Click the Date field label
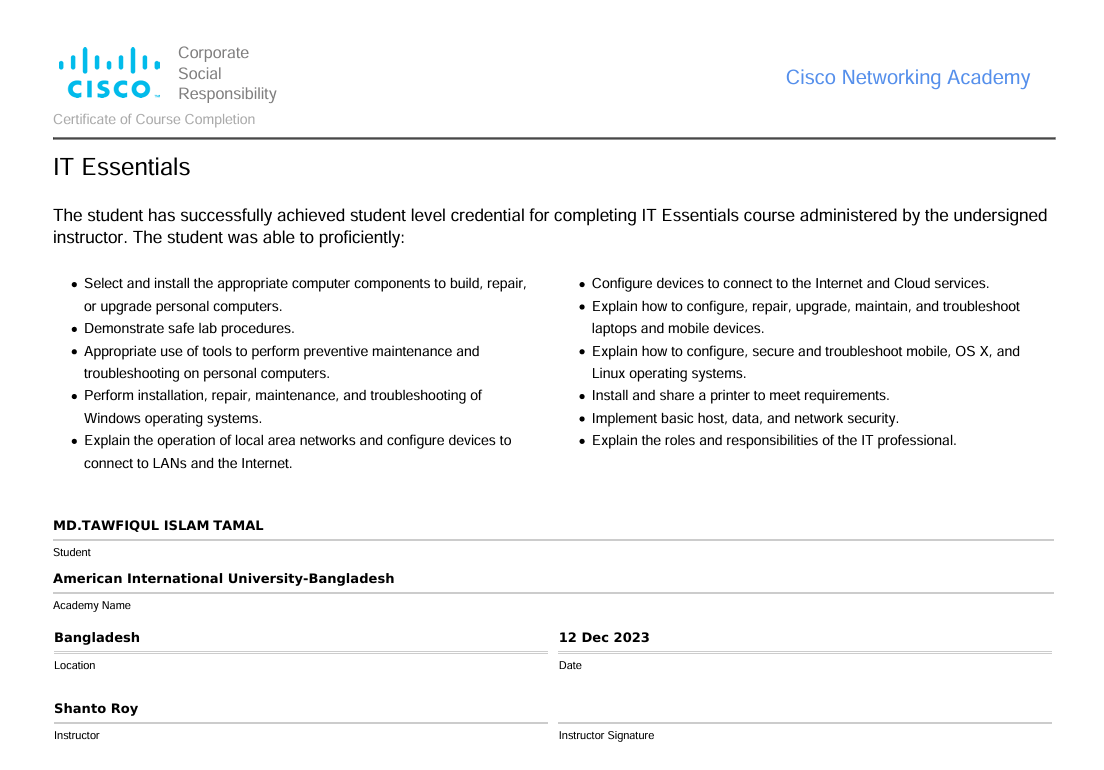 coord(570,666)
